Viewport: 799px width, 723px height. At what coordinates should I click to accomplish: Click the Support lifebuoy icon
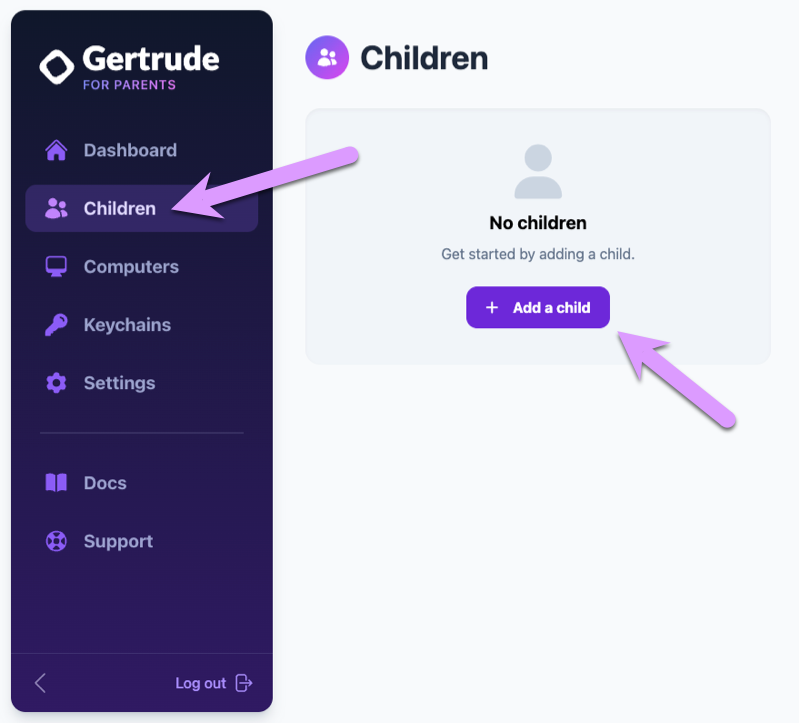tap(56, 541)
